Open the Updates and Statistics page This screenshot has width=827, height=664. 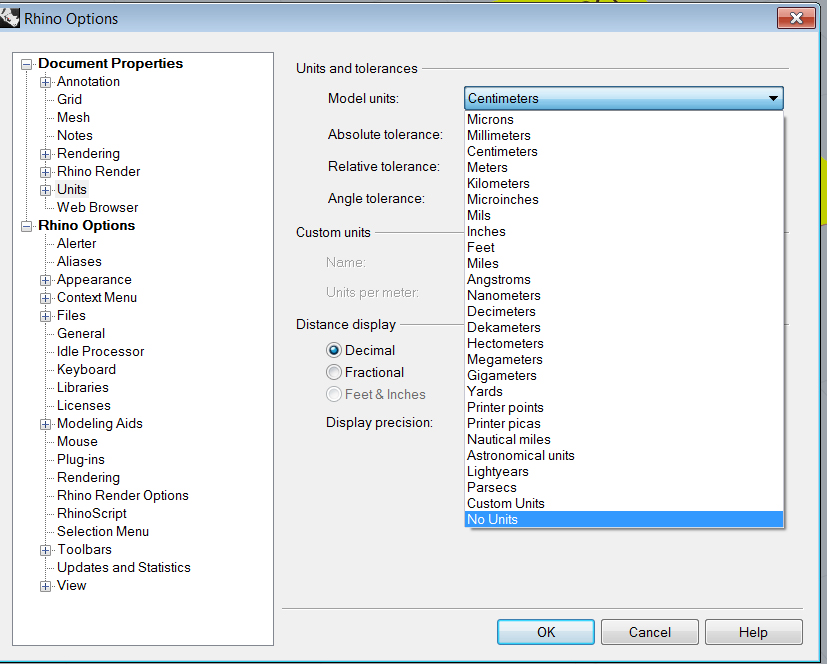pos(123,567)
